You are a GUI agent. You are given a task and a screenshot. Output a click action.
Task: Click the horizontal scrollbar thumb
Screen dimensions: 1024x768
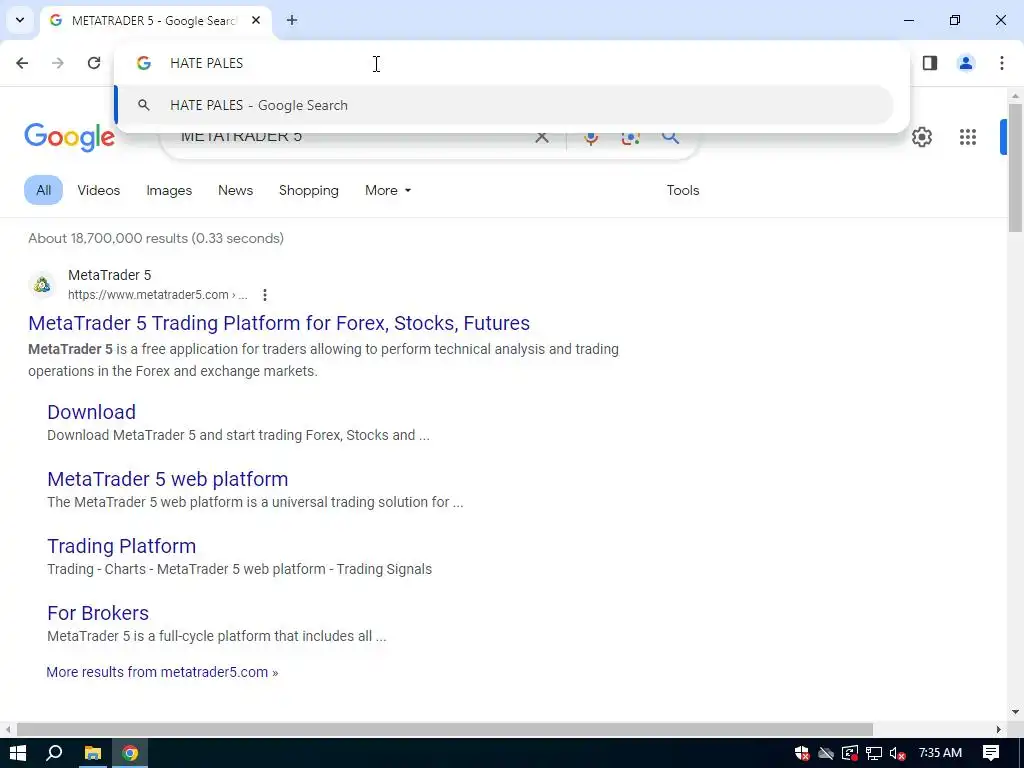445,729
